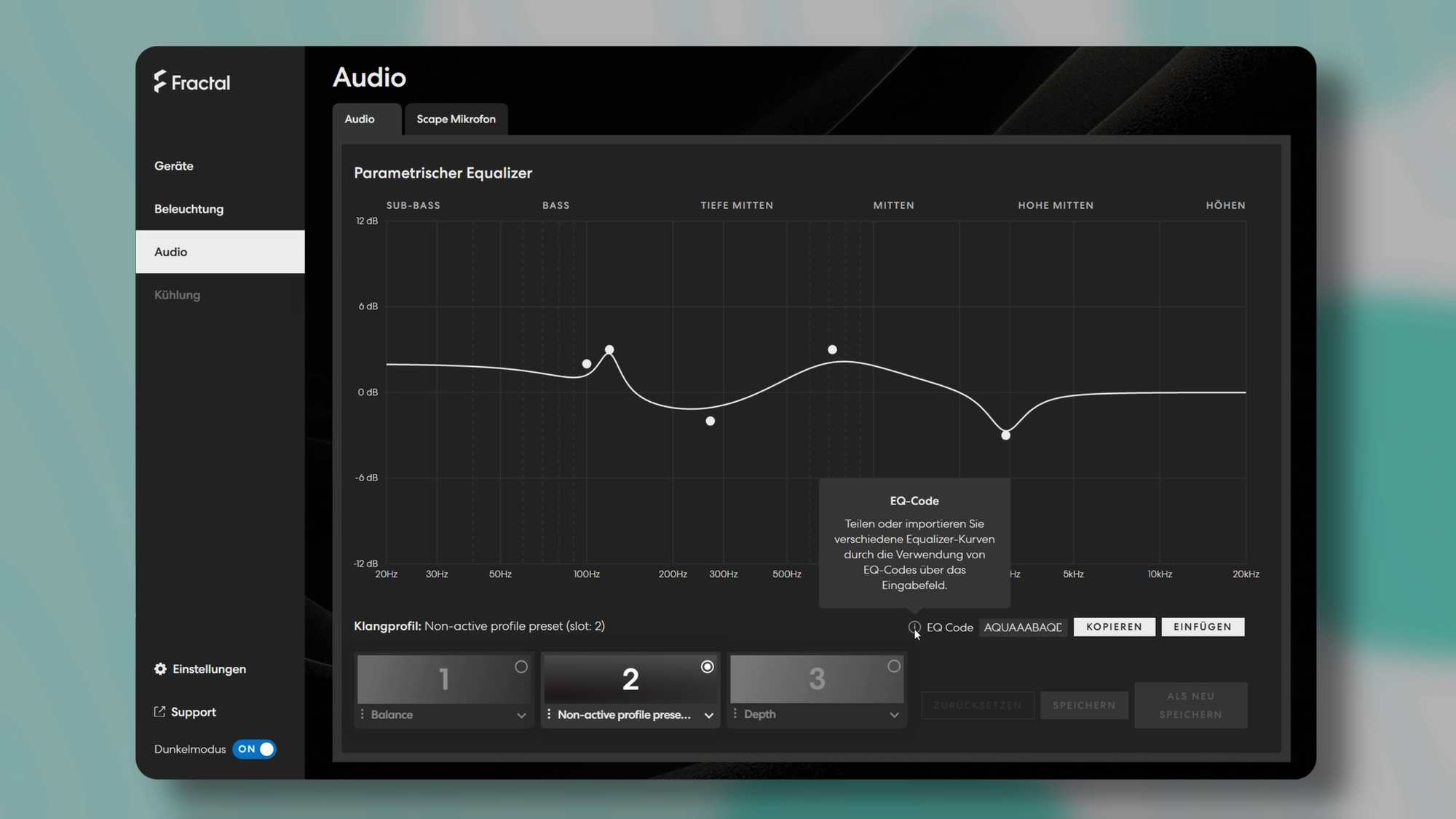
Task: Open Beleuchtung in the sidebar
Action: pyautogui.click(x=189, y=209)
